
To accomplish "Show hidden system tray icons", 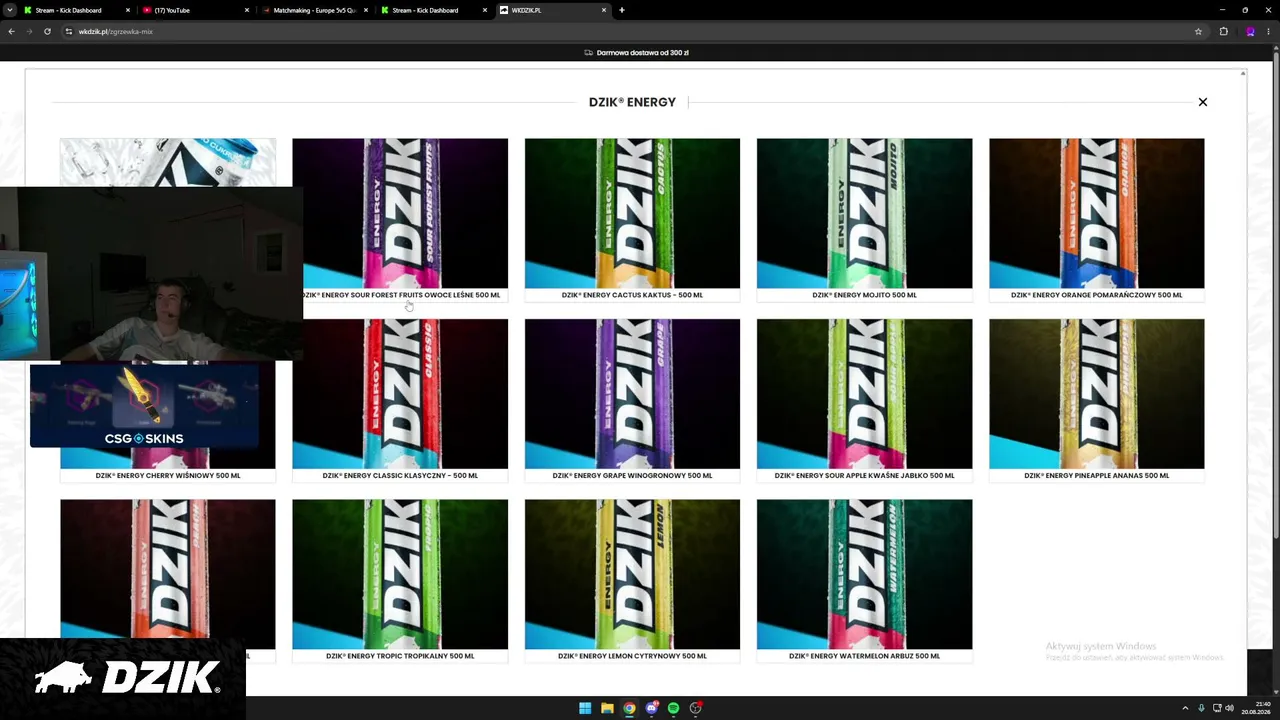I will coord(1185,708).
